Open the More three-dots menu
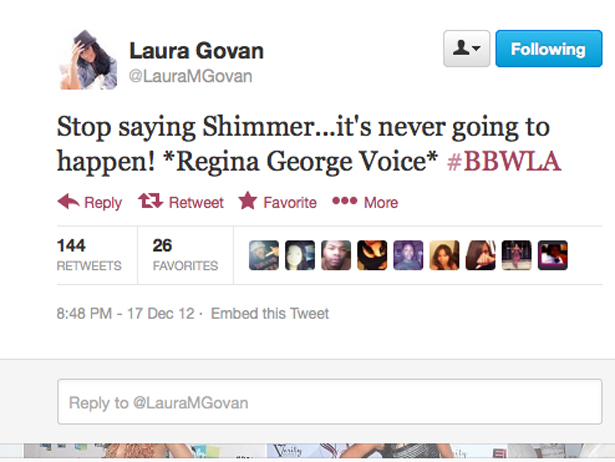This screenshot has width=615, height=462. tap(345, 201)
